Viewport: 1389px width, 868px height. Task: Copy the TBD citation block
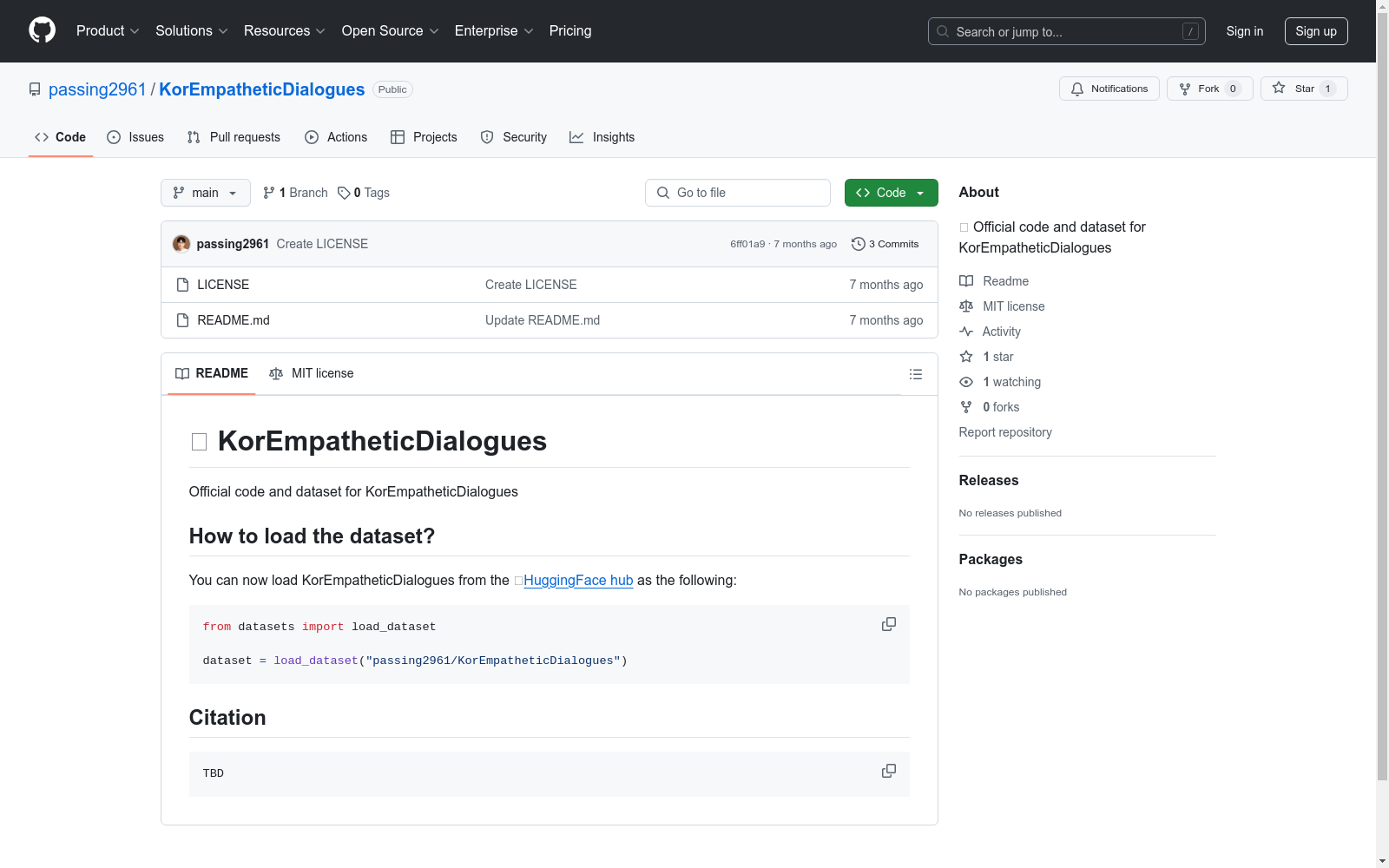coord(889,772)
